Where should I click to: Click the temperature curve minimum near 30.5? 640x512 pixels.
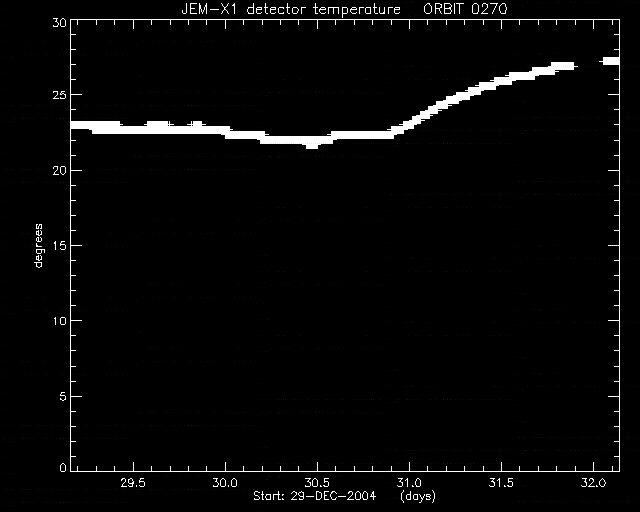coord(312,145)
